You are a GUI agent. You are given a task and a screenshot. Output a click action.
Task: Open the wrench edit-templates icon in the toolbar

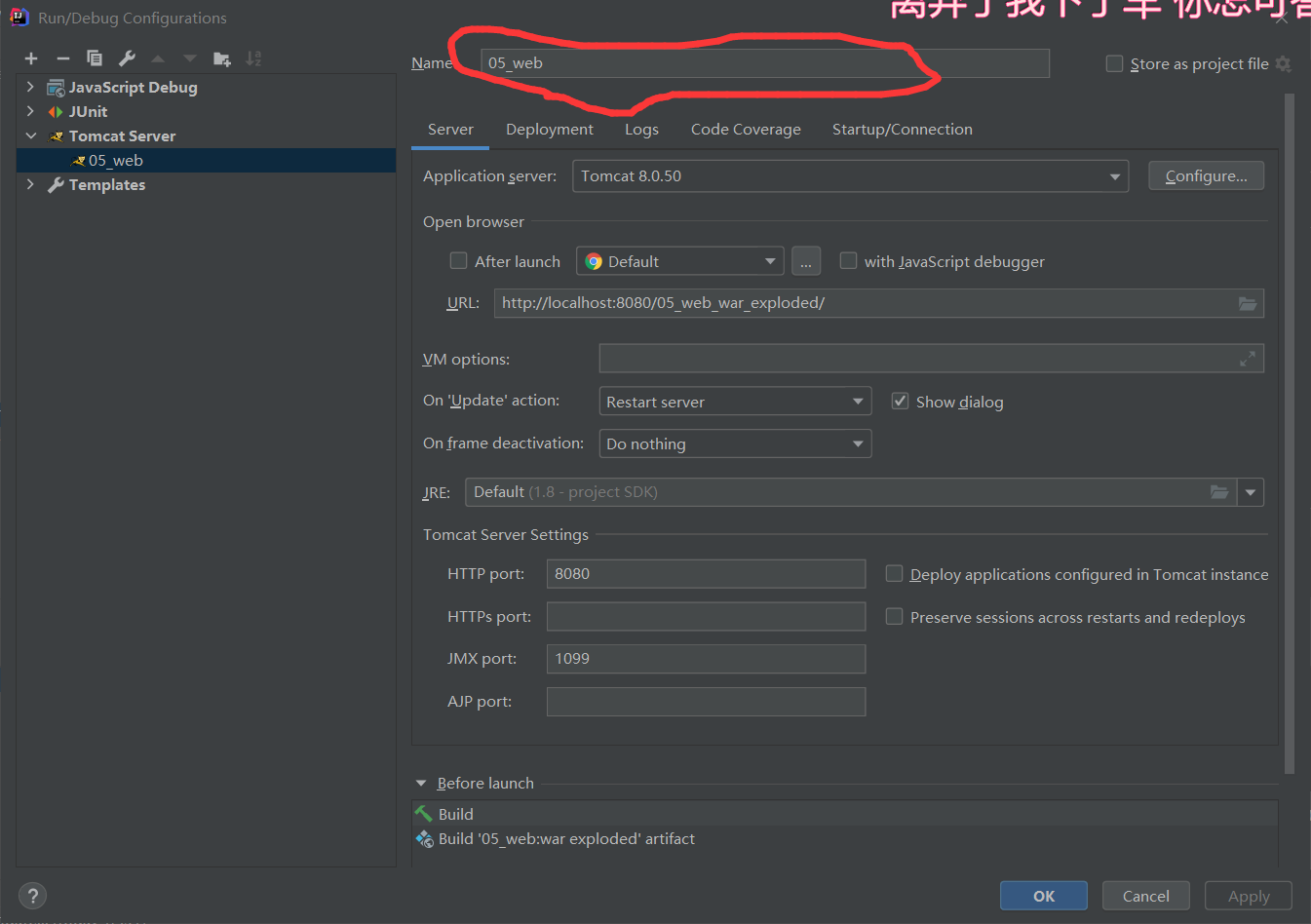[x=127, y=58]
